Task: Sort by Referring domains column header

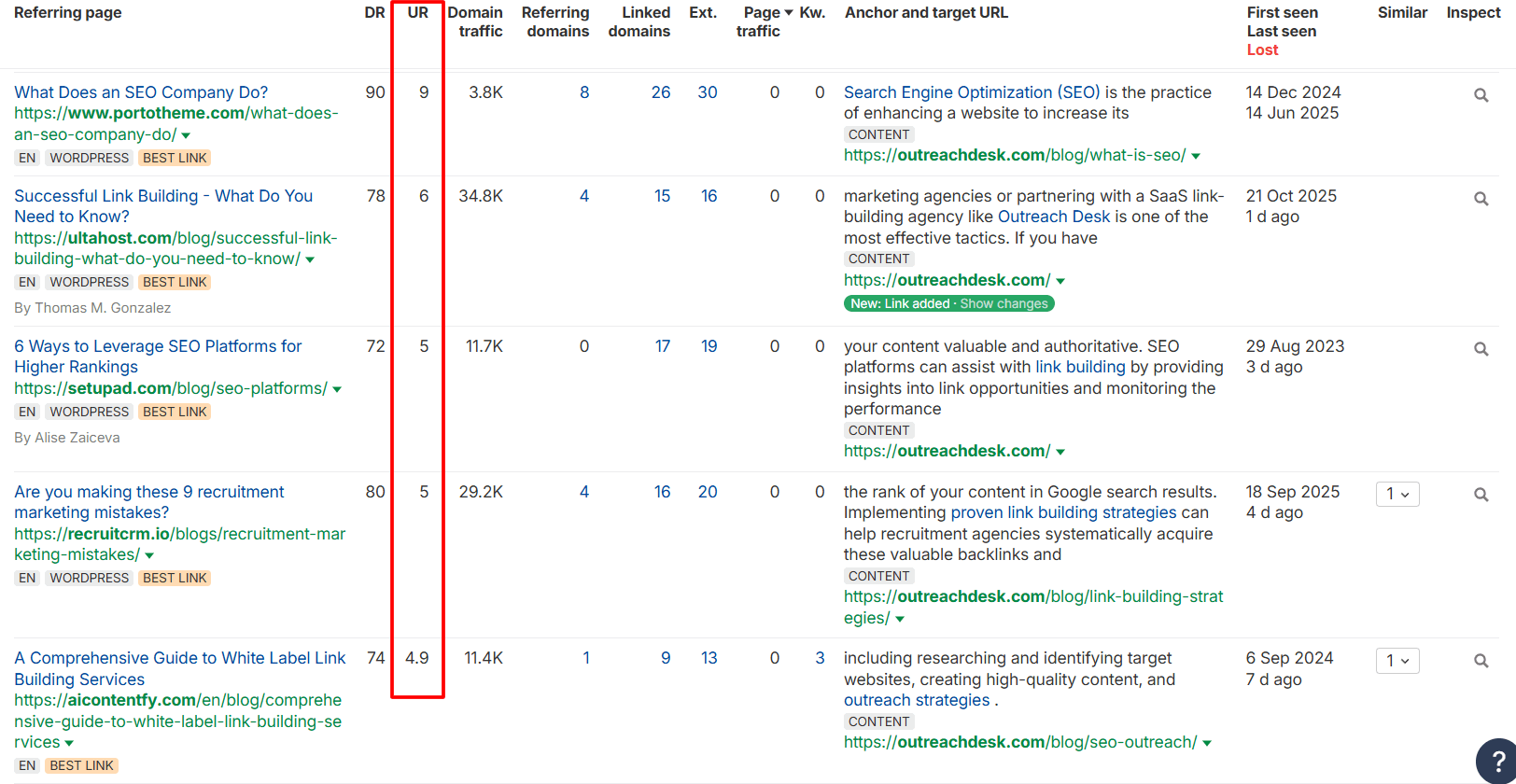Action: point(555,21)
